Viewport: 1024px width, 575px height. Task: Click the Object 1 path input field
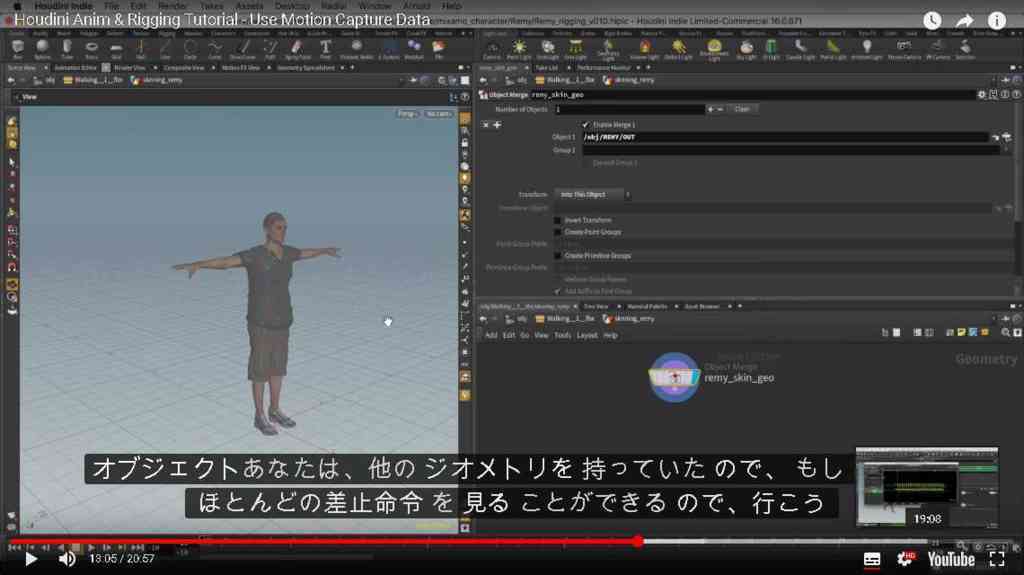point(785,137)
